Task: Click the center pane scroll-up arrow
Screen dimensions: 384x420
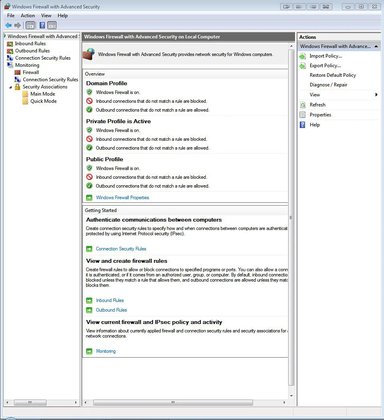Action: coord(291,46)
